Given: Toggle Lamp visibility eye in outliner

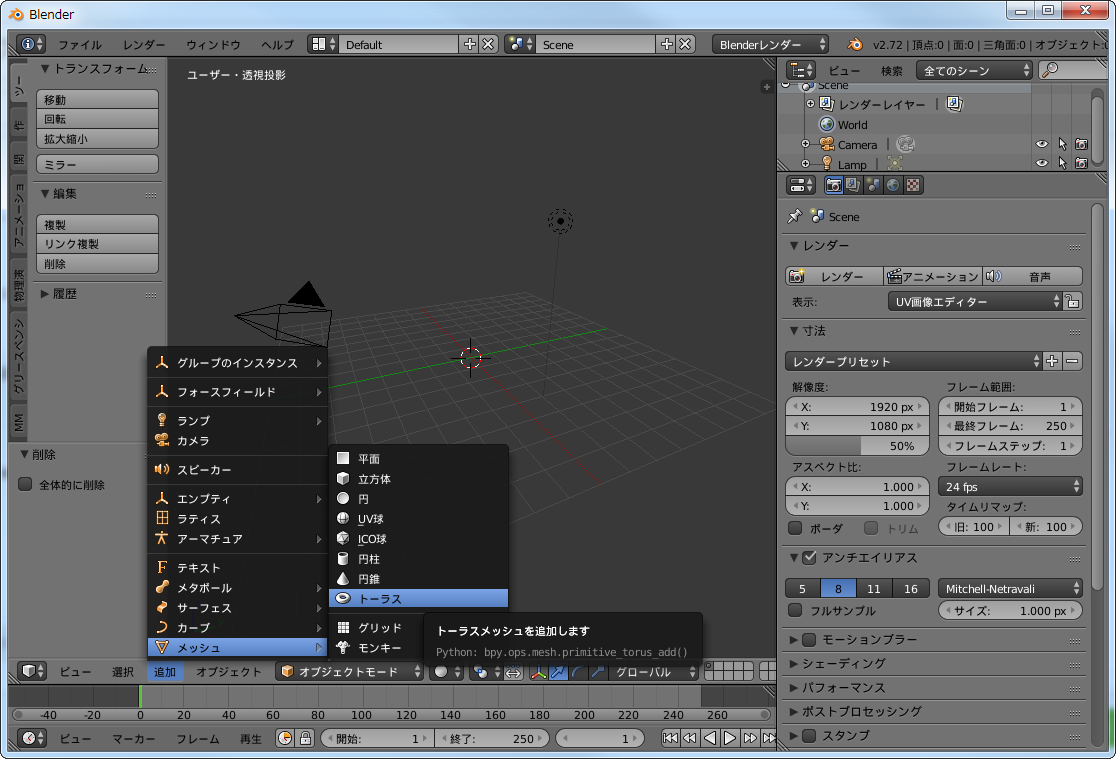Looking at the screenshot, I should coord(1042,163).
